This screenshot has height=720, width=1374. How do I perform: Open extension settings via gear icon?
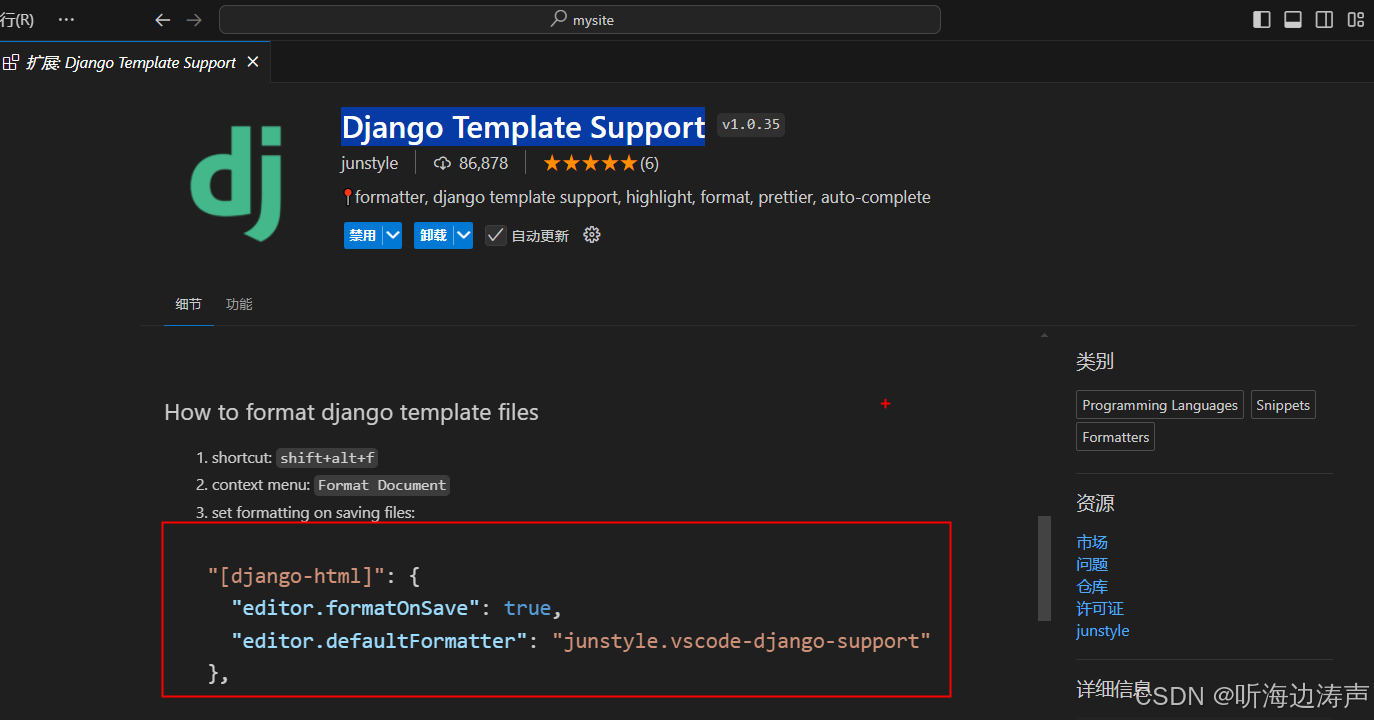591,235
